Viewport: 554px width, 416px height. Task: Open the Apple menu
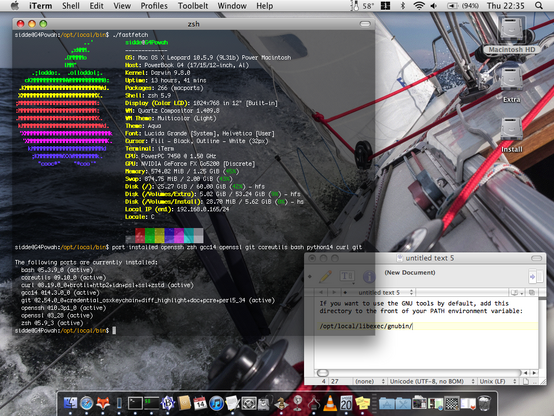tap(14, 6)
